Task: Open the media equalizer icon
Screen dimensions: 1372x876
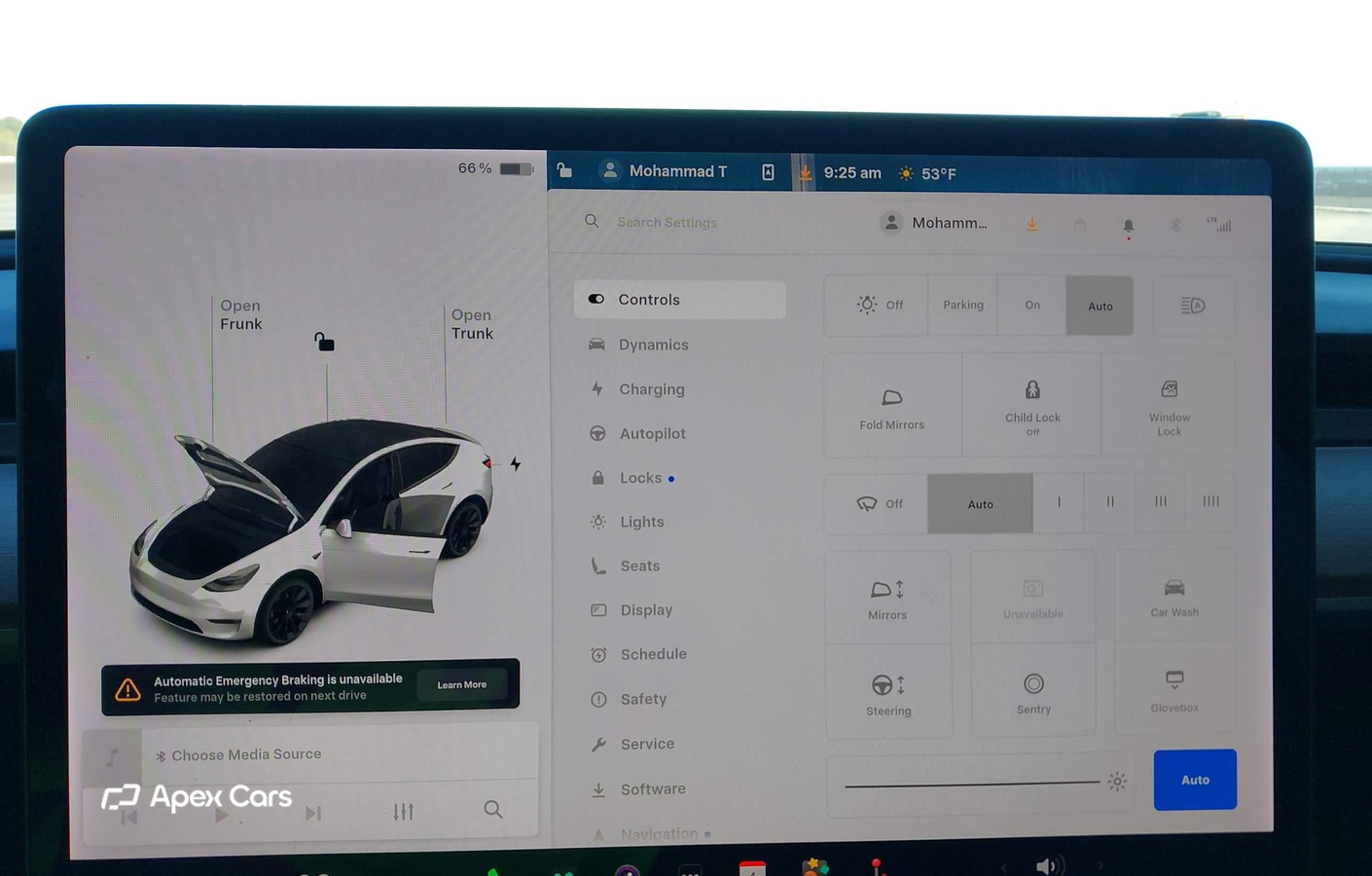Action: pos(404,811)
